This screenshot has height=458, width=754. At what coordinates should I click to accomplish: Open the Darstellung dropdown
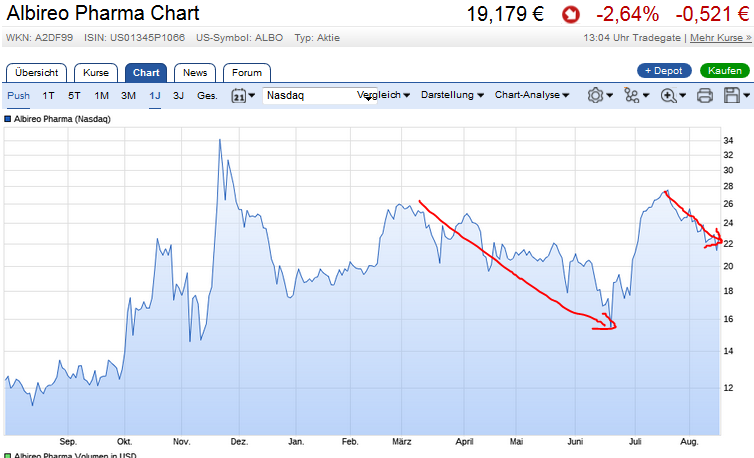point(452,95)
